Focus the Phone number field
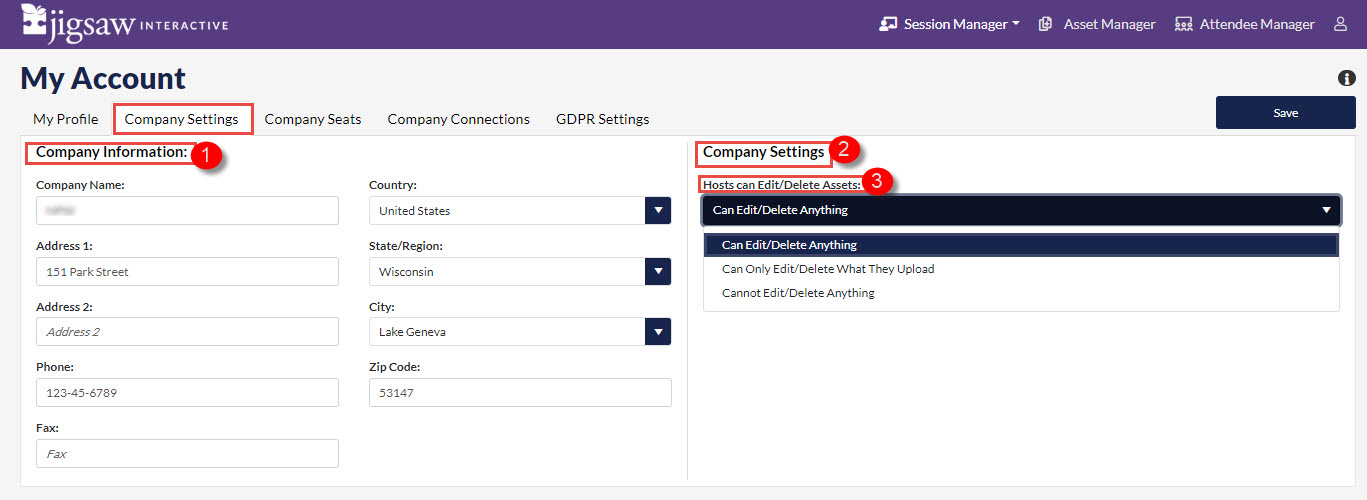1367x500 pixels. tap(187, 393)
